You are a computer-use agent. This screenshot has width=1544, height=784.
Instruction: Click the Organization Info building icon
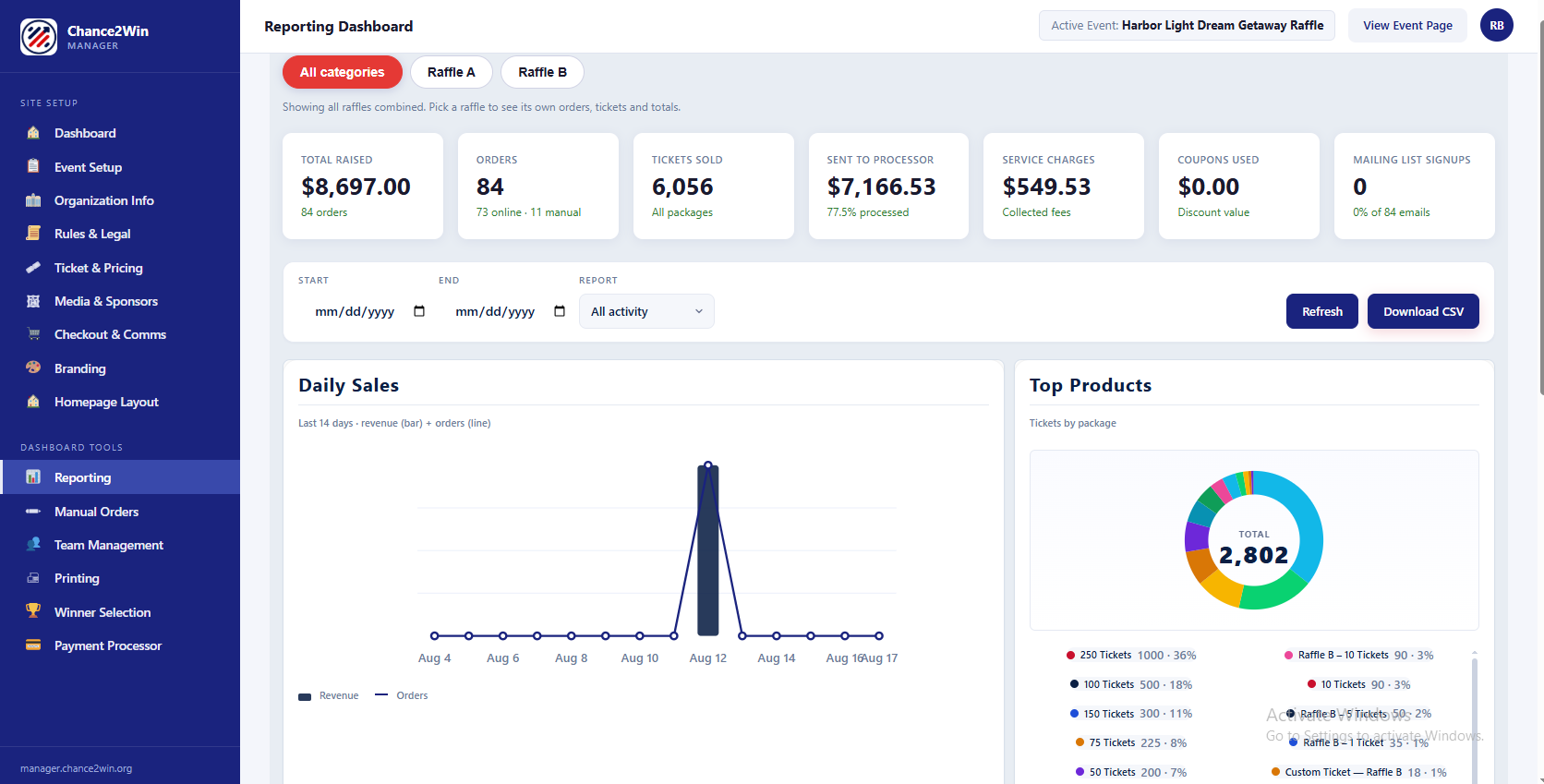[x=33, y=200]
